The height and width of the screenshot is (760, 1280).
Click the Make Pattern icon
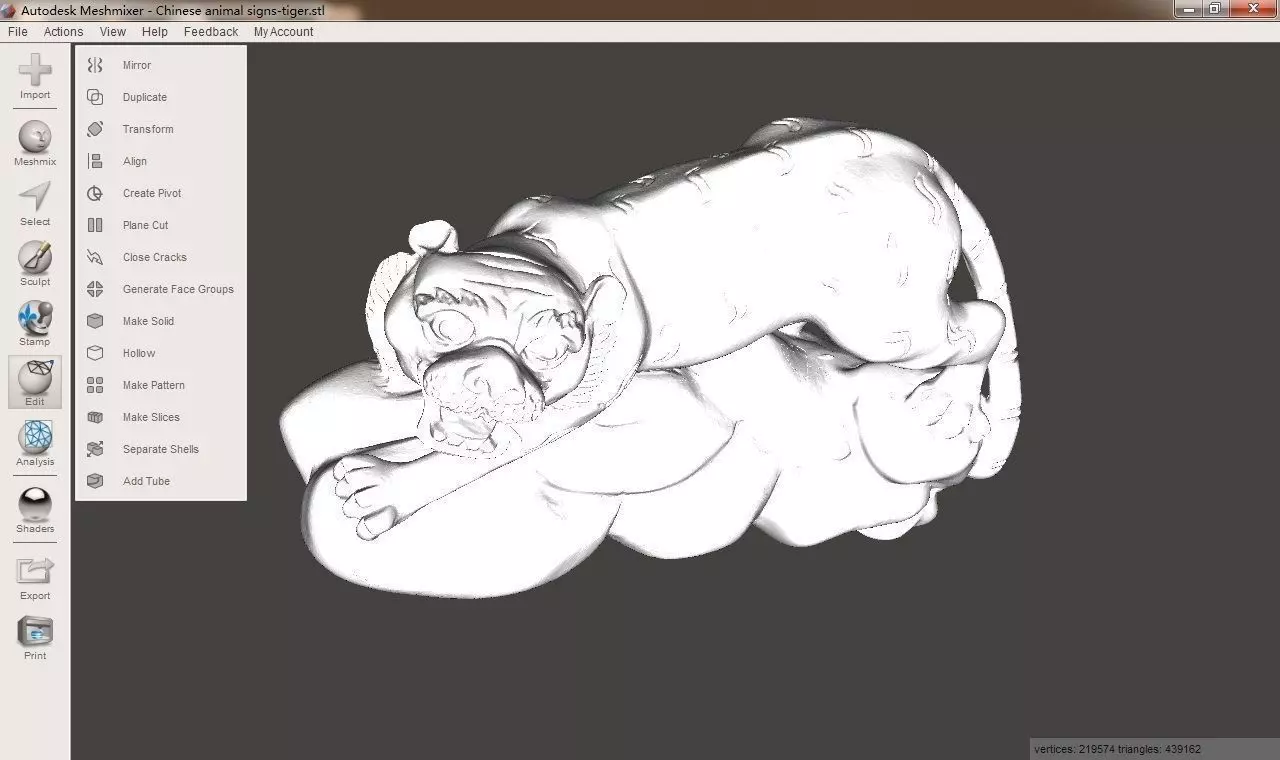click(x=95, y=385)
